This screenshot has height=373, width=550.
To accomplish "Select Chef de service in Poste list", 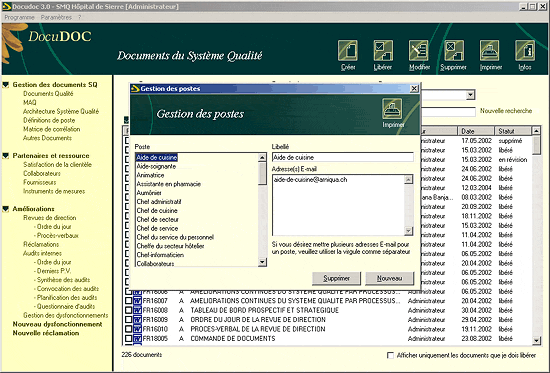I will pyautogui.click(x=157, y=228).
